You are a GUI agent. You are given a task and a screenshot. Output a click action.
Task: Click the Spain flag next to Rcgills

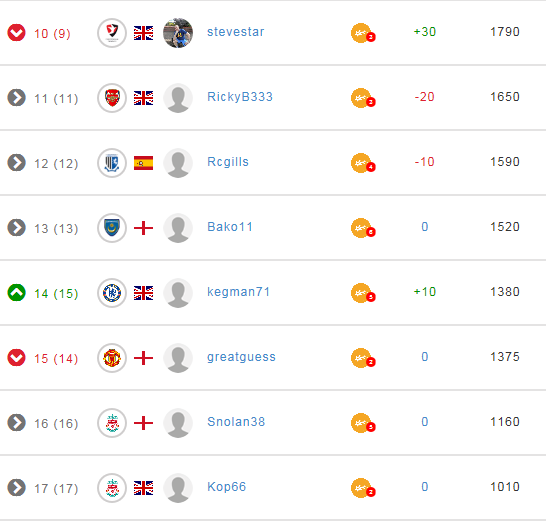pyautogui.click(x=143, y=163)
